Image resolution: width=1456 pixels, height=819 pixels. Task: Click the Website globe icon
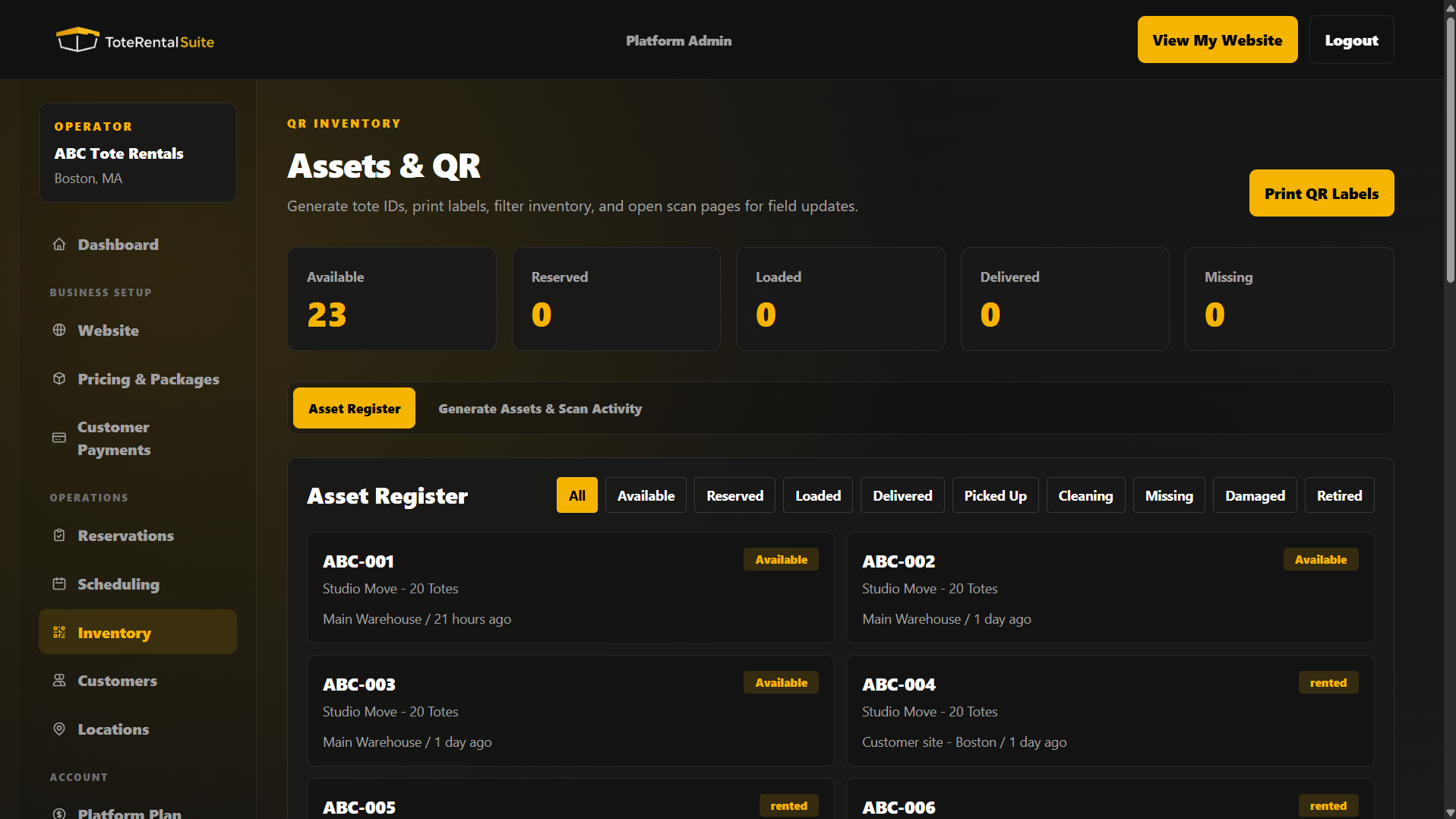59,330
